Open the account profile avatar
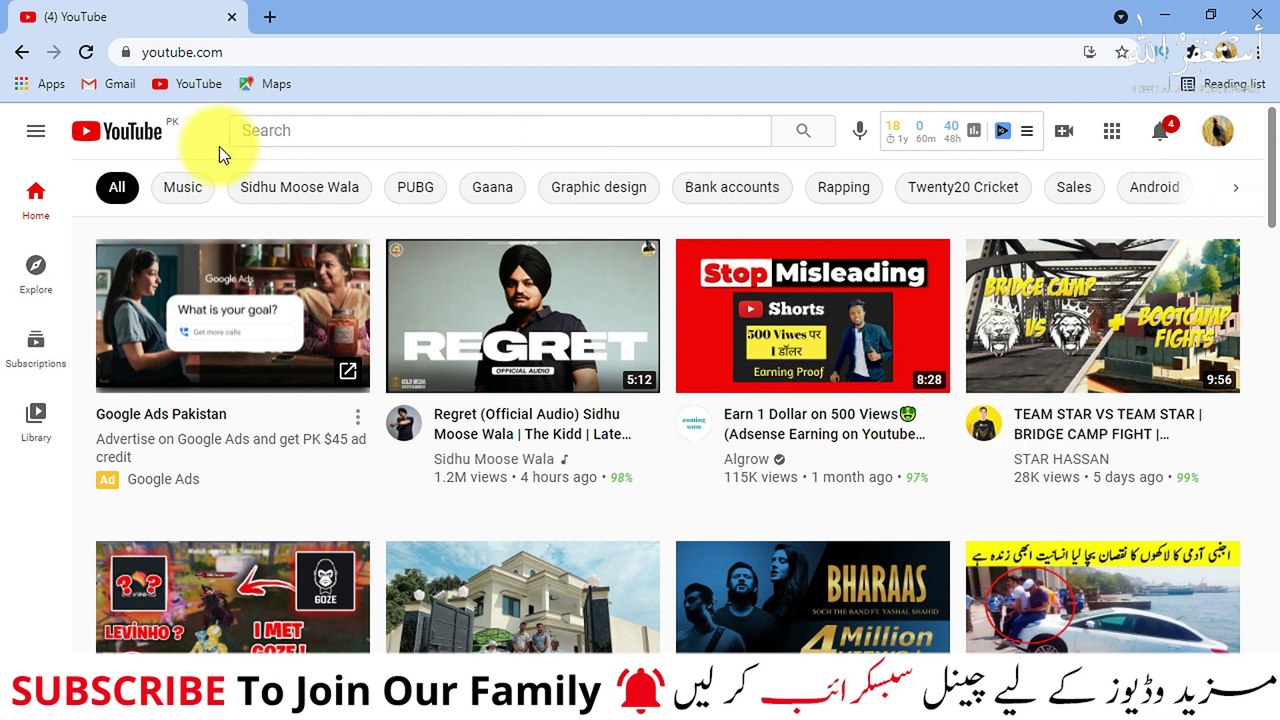The width and height of the screenshot is (1280, 720). [1218, 131]
